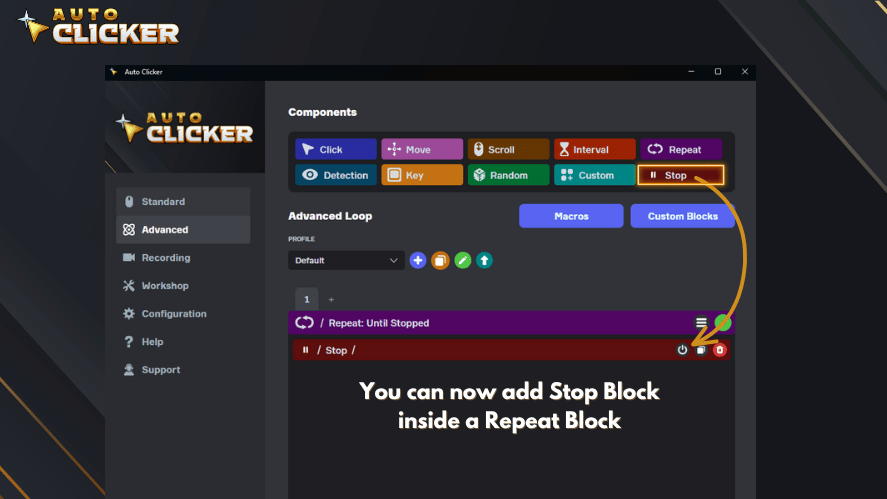
Task: Add an Interval component block
Action: 595,149
